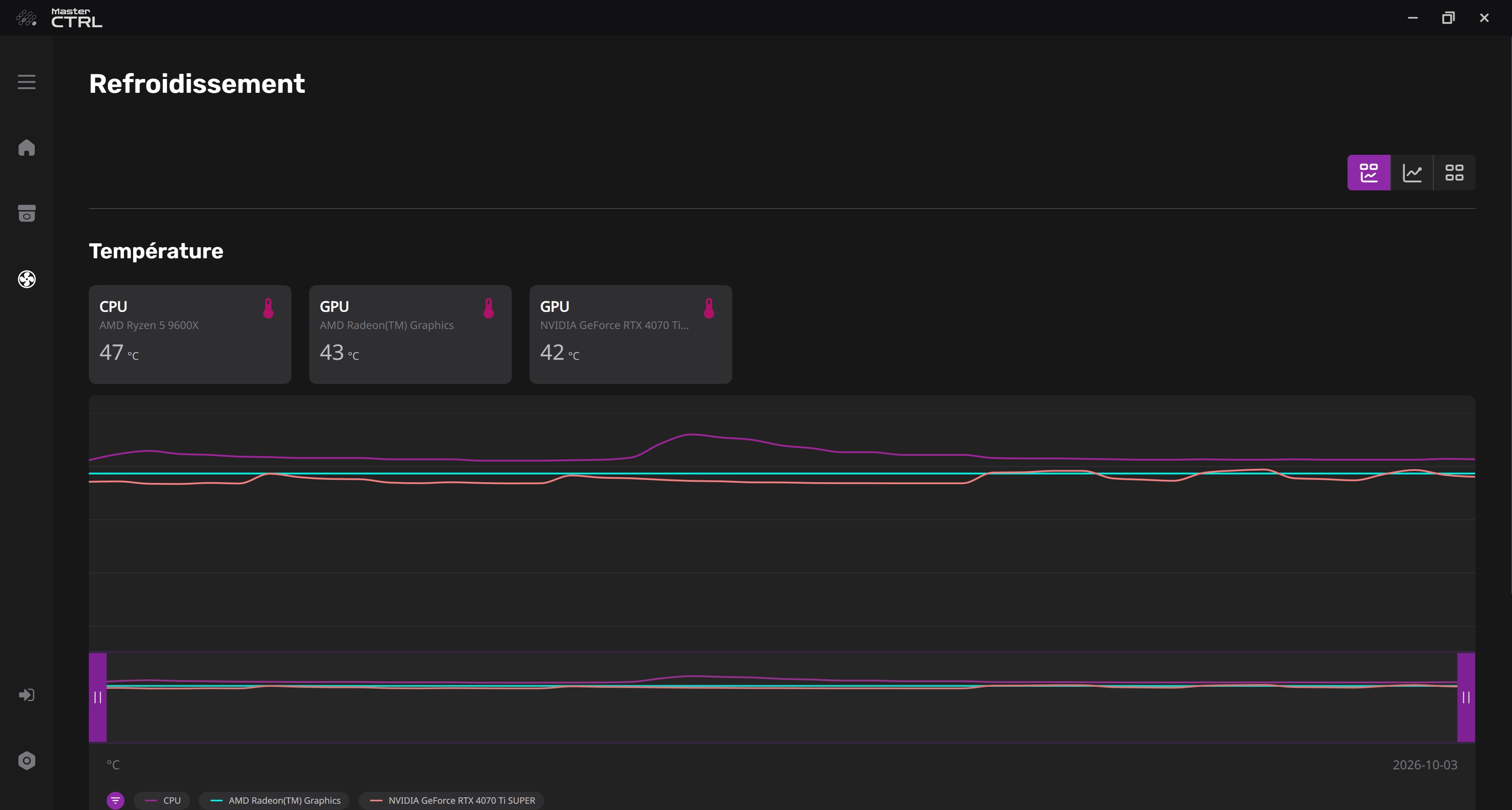The width and height of the screenshot is (1512, 810).
Task: Click the NVIDIA GeForce card thermometer icon
Action: click(709, 308)
